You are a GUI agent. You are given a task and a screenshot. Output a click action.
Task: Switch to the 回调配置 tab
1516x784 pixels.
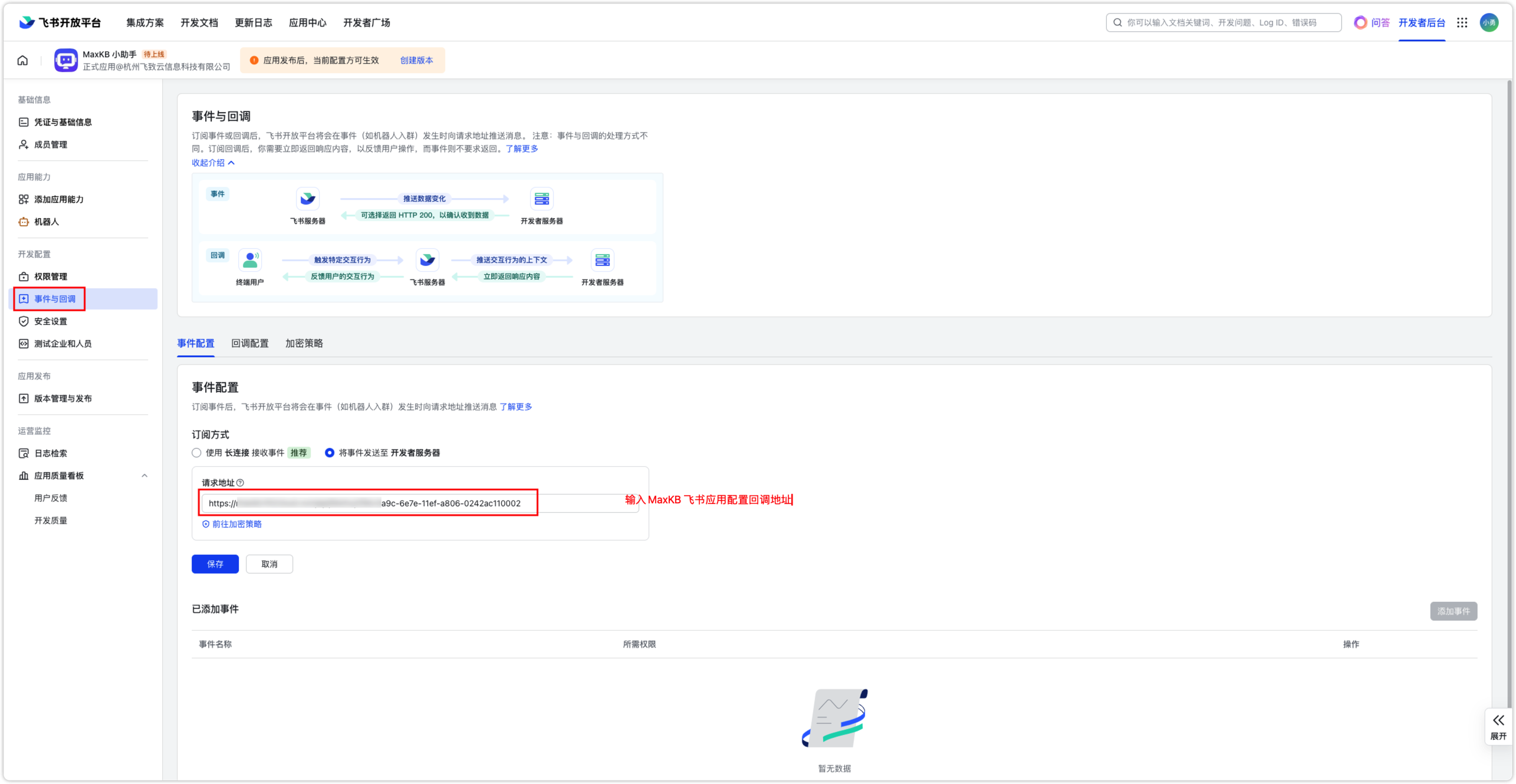[249, 343]
